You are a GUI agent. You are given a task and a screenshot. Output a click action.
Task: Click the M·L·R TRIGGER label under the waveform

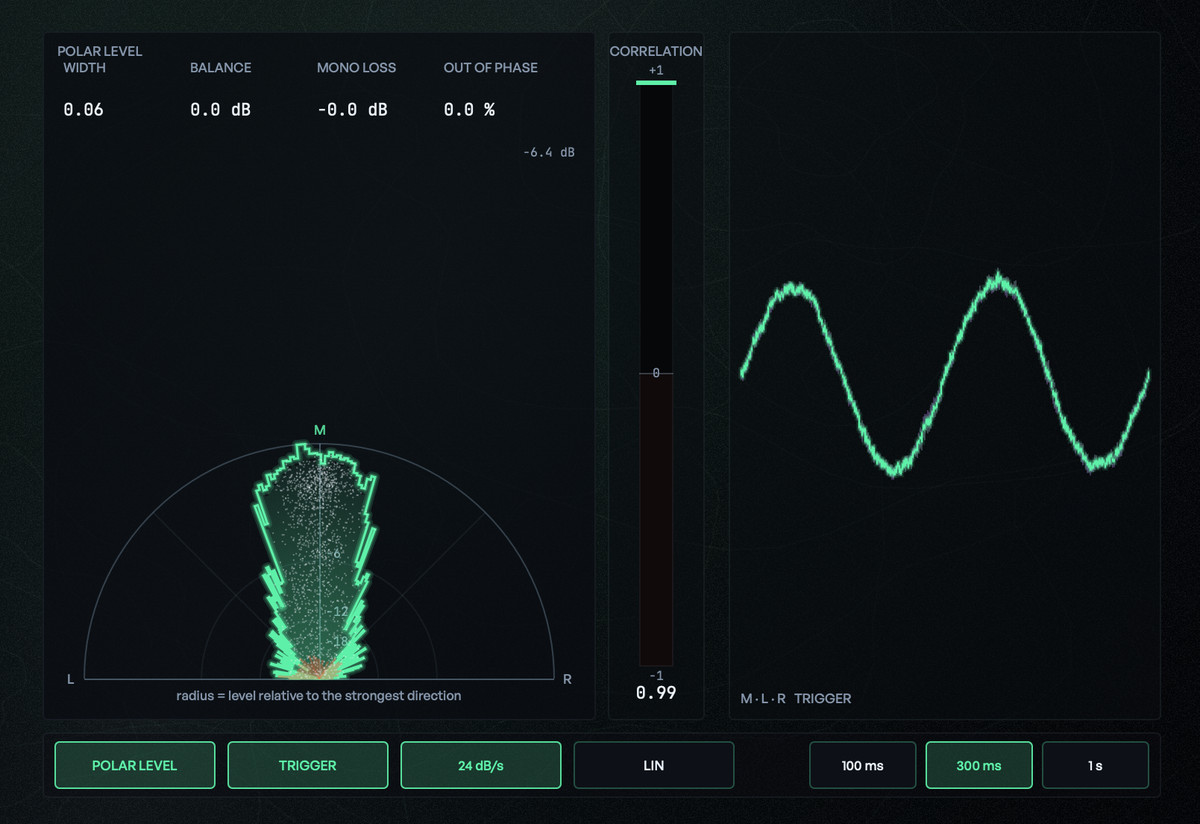[796, 699]
